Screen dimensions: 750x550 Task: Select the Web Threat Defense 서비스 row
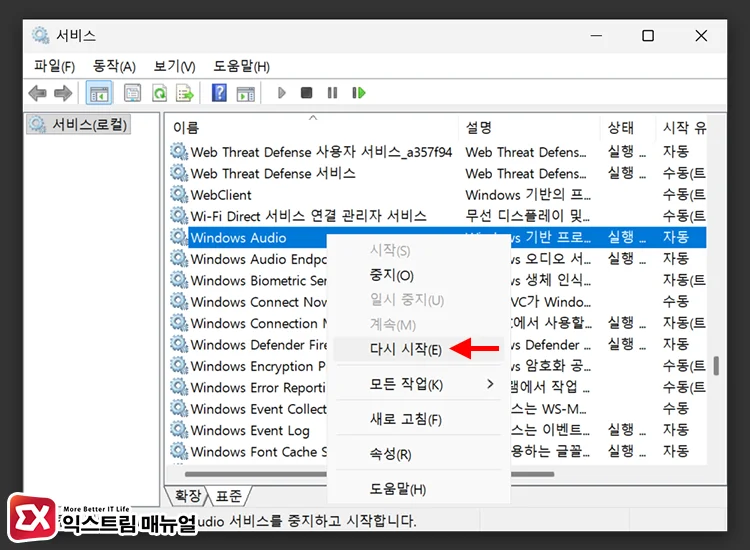[273, 173]
